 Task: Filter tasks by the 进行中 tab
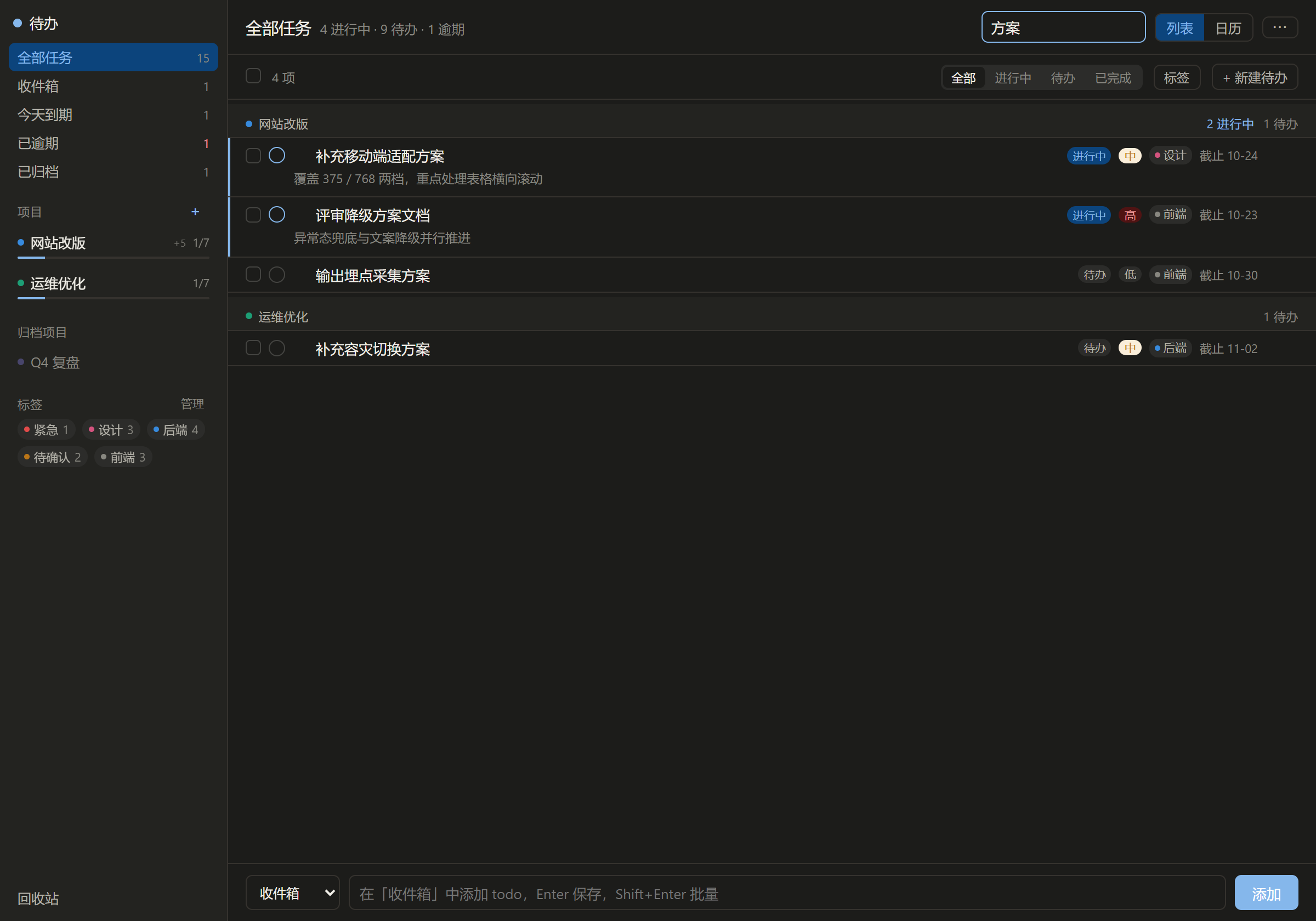point(1012,77)
